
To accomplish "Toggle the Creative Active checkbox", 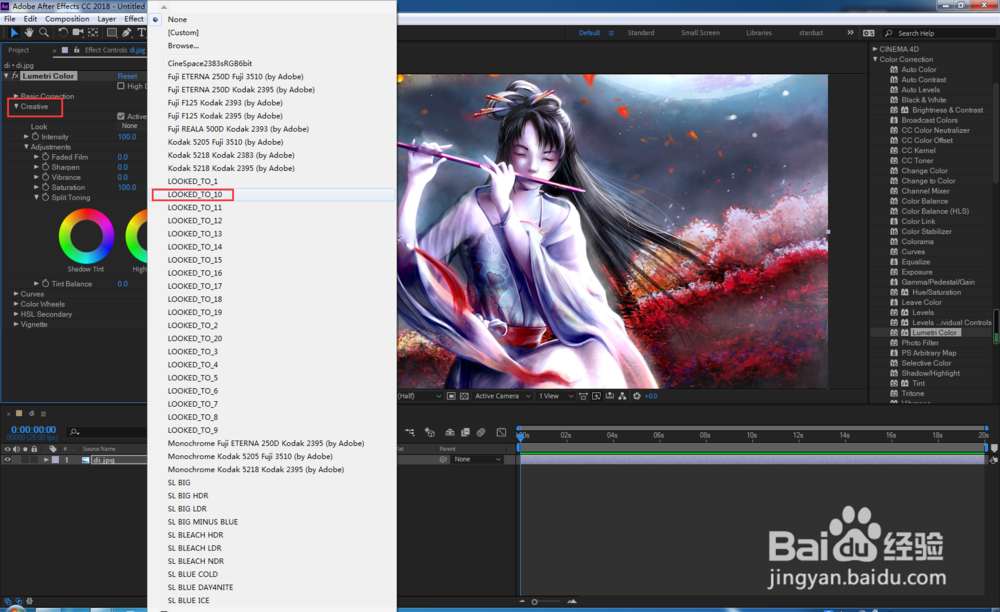I will 121,116.
